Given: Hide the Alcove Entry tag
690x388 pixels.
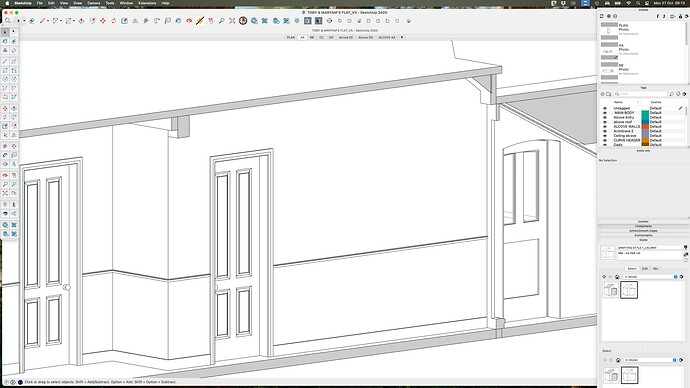Looking at the screenshot, I should [x=605, y=117].
